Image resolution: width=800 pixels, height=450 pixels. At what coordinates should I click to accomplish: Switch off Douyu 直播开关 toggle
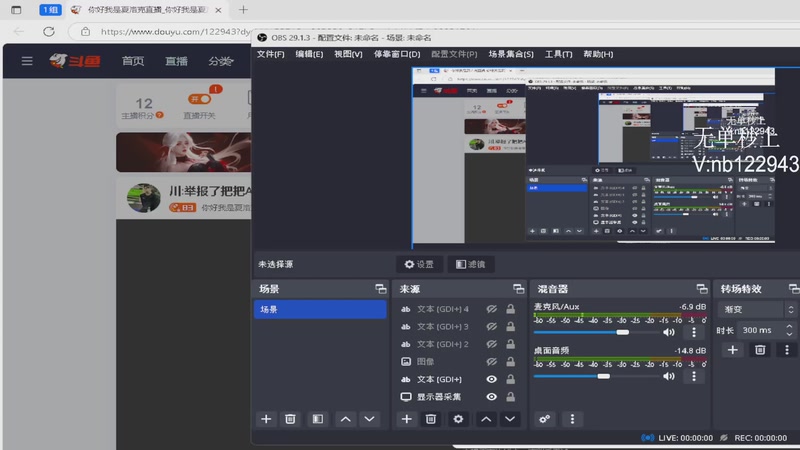point(199,98)
